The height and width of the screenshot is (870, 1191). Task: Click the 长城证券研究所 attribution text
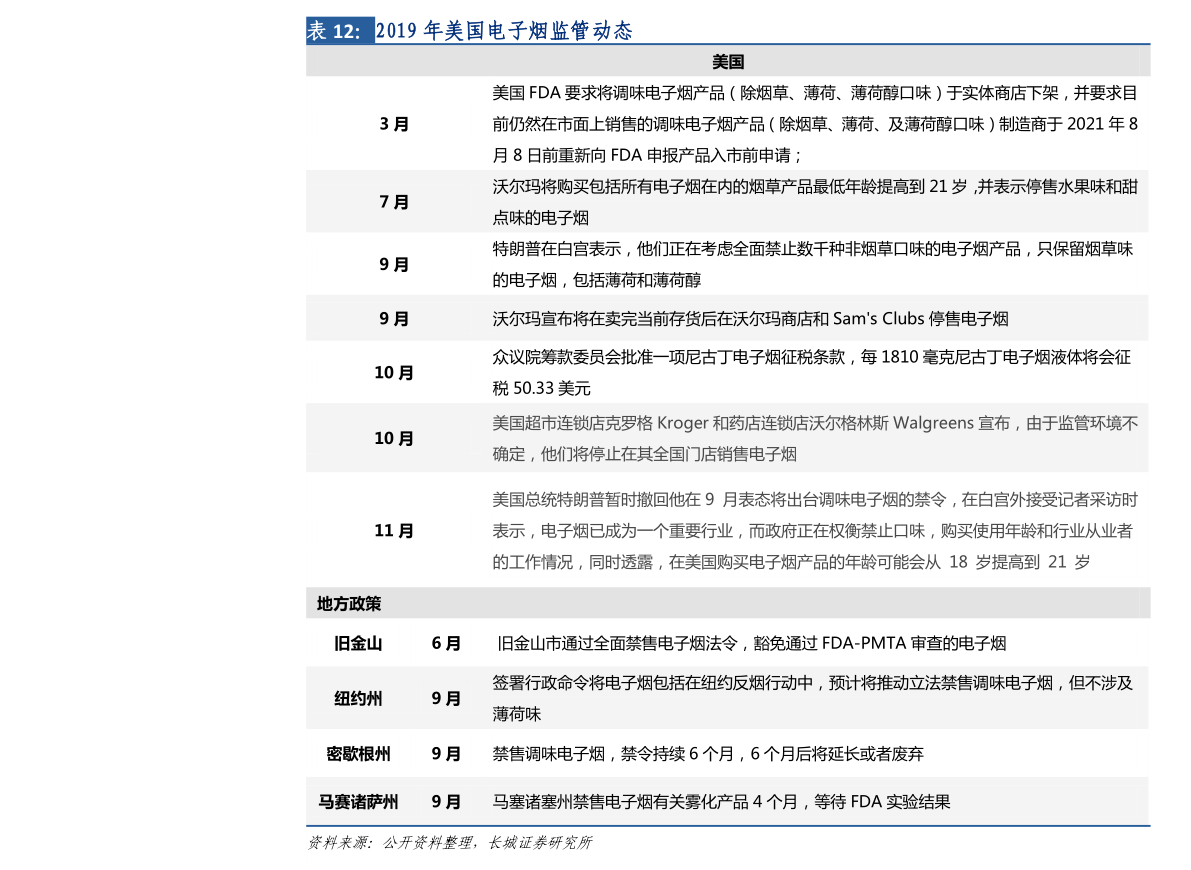545,843
